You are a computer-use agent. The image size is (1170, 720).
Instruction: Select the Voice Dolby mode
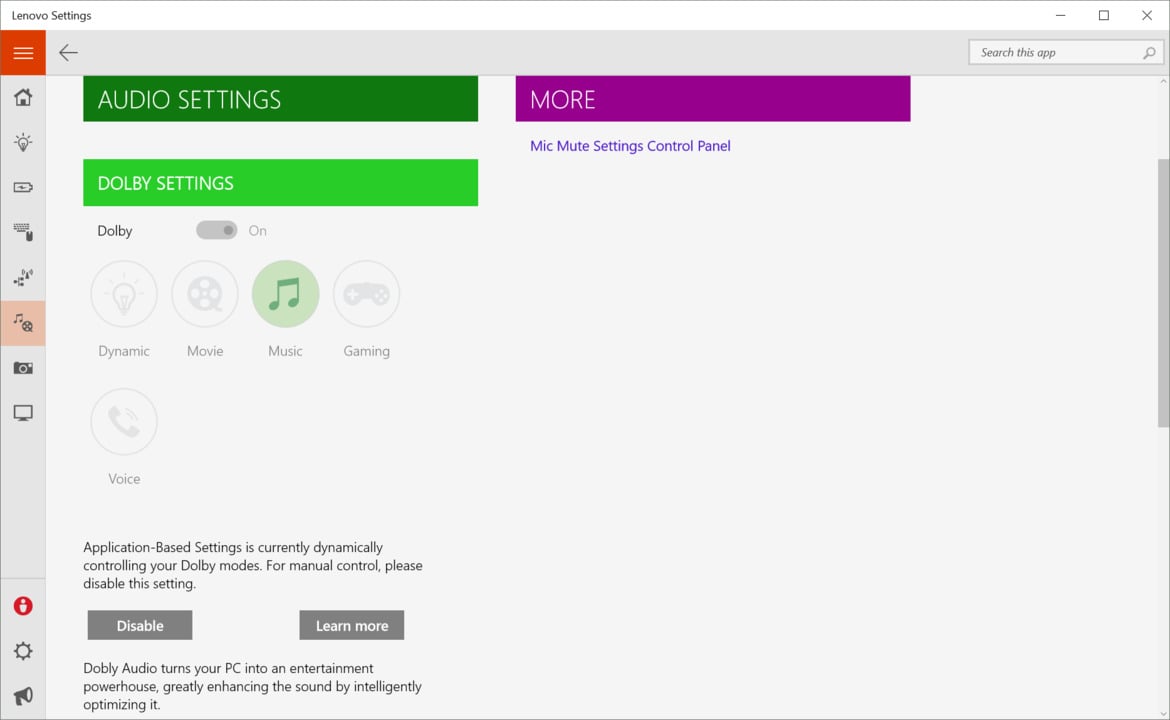[124, 422]
